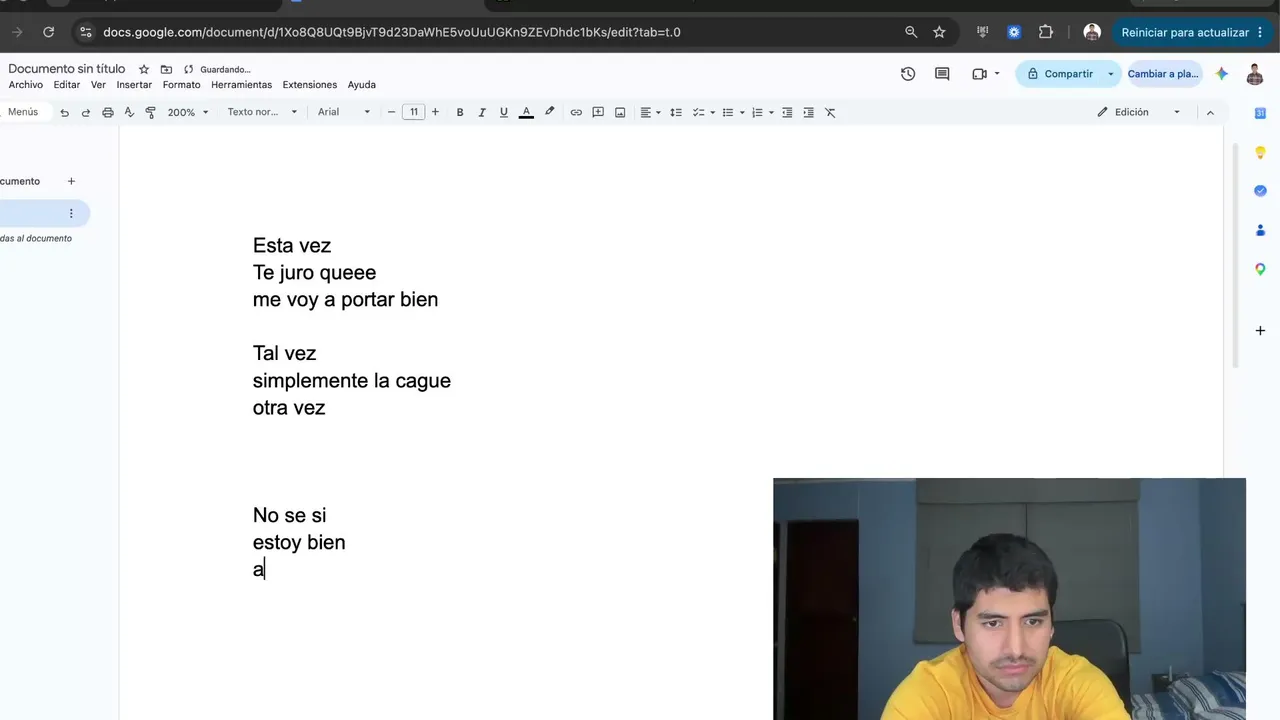This screenshot has height=720, width=1280.
Task: Redo the last undone edit
Action: [x=86, y=112]
